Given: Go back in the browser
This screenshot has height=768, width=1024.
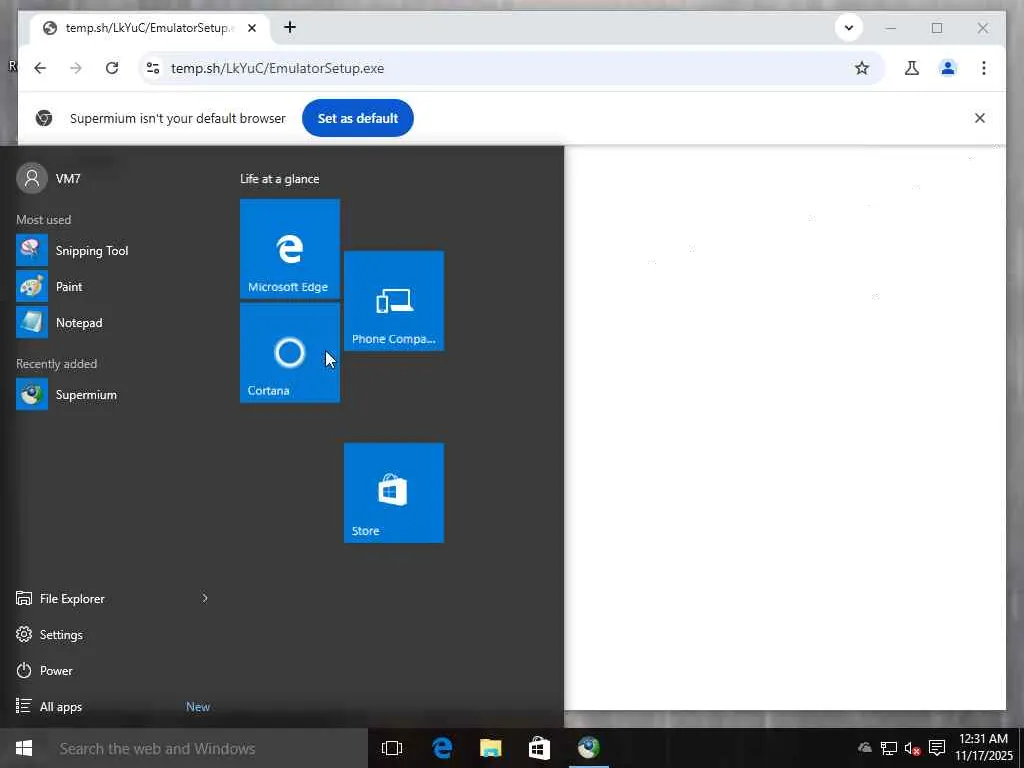Looking at the screenshot, I should coord(40,68).
